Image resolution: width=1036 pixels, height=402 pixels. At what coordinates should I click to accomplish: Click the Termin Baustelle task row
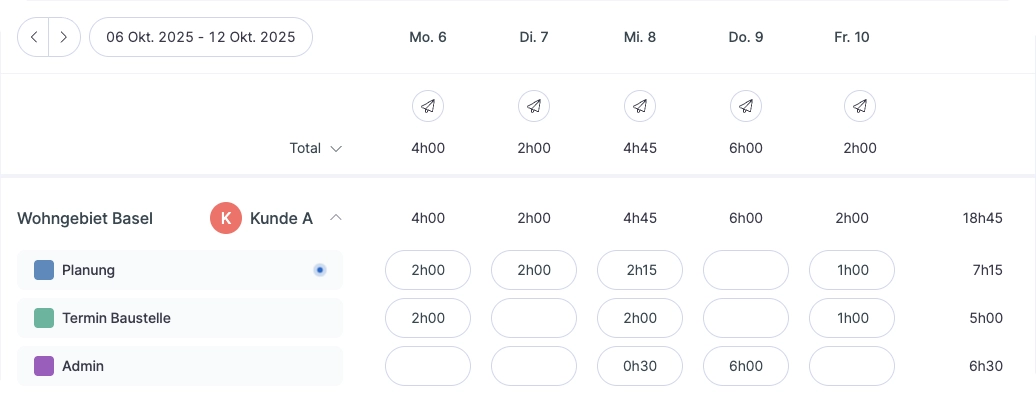pyautogui.click(x=180, y=318)
